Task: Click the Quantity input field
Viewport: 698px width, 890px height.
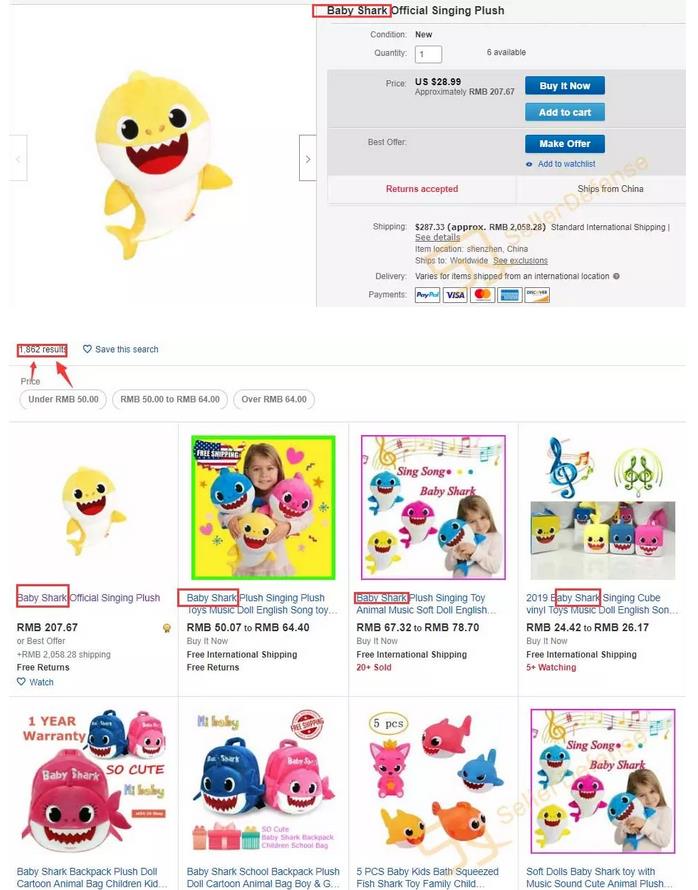Action: point(428,54)
